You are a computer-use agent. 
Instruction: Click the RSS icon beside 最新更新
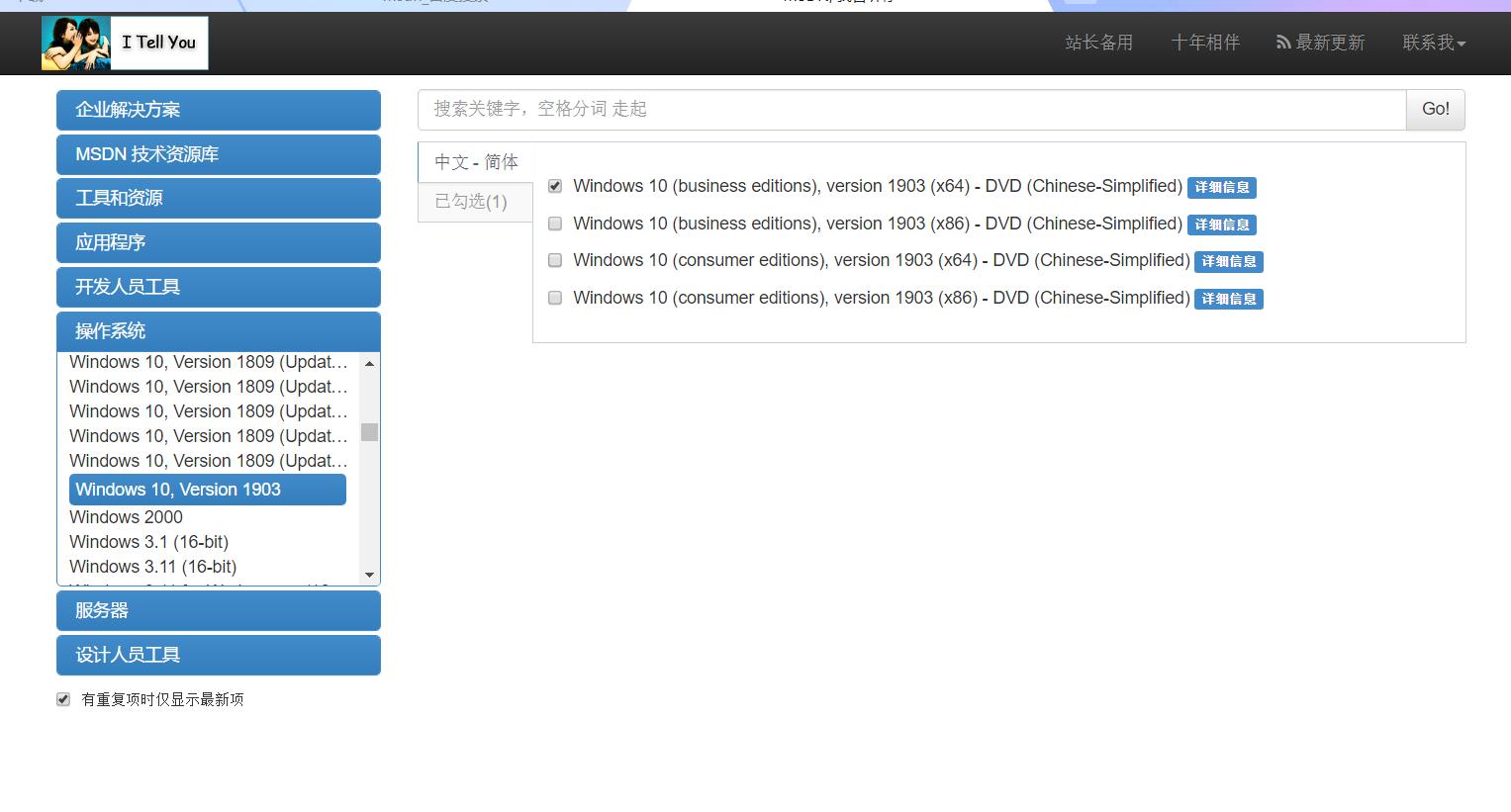tap(1281, 43)
